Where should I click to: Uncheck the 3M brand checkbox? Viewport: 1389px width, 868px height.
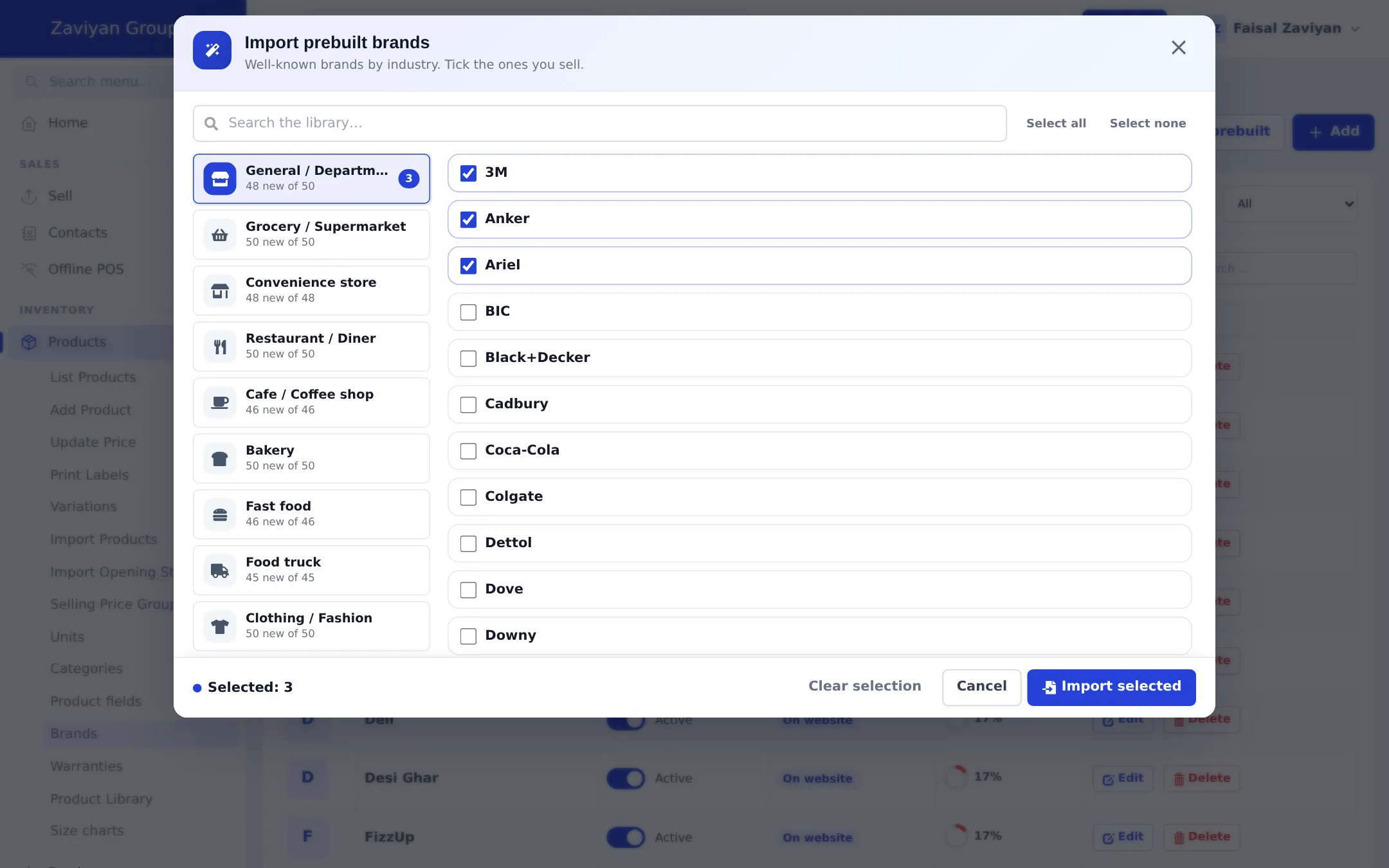[468, 173]
